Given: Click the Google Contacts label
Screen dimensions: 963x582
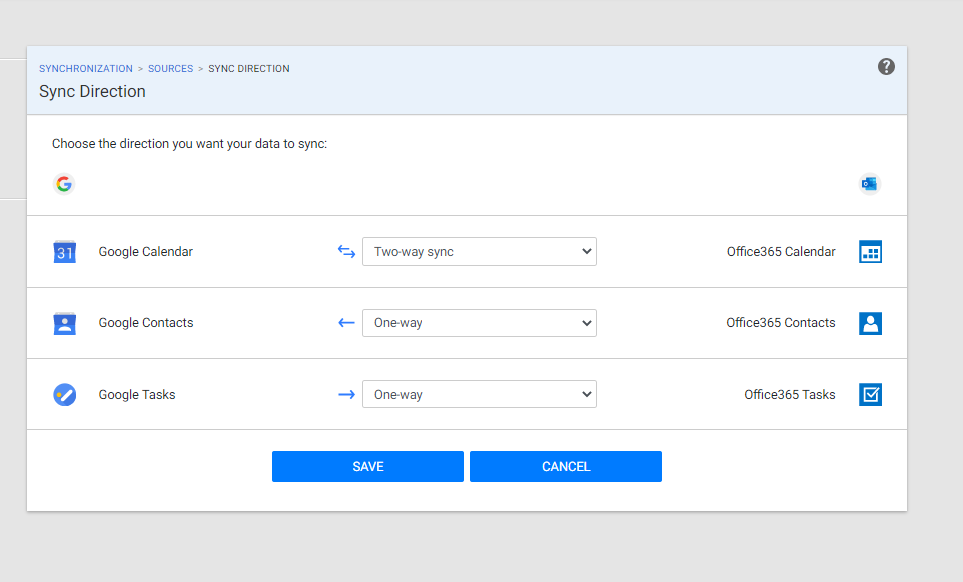Looking at the screenshot, I should pyautogui.click(x=146, y=323).
